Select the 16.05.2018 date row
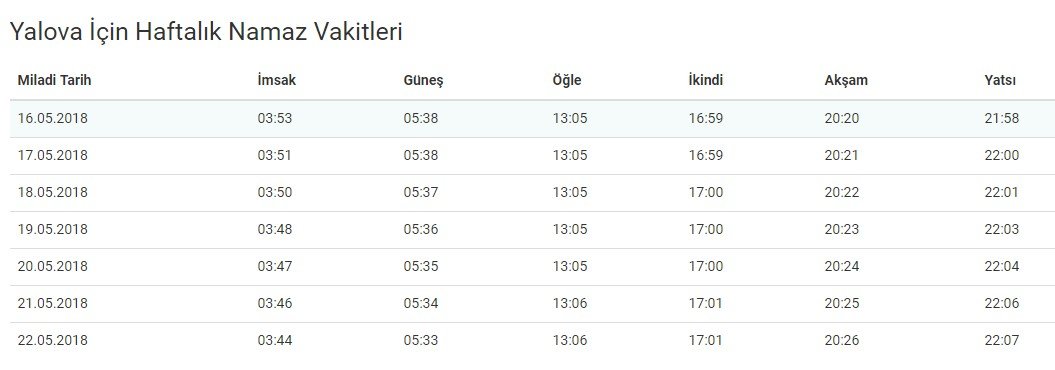 (532, 119)
